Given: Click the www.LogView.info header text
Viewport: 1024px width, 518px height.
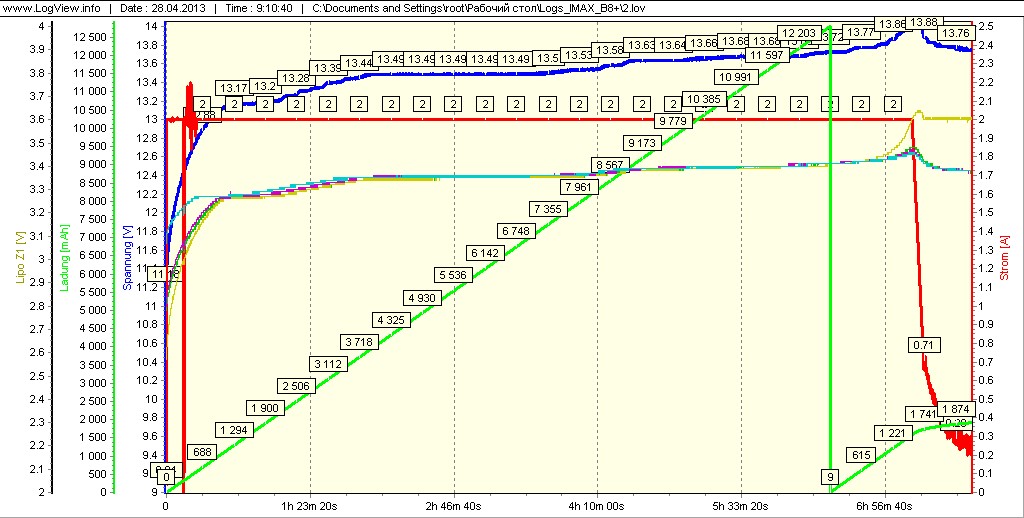Looking at the screenshot, I should point(52,8).
